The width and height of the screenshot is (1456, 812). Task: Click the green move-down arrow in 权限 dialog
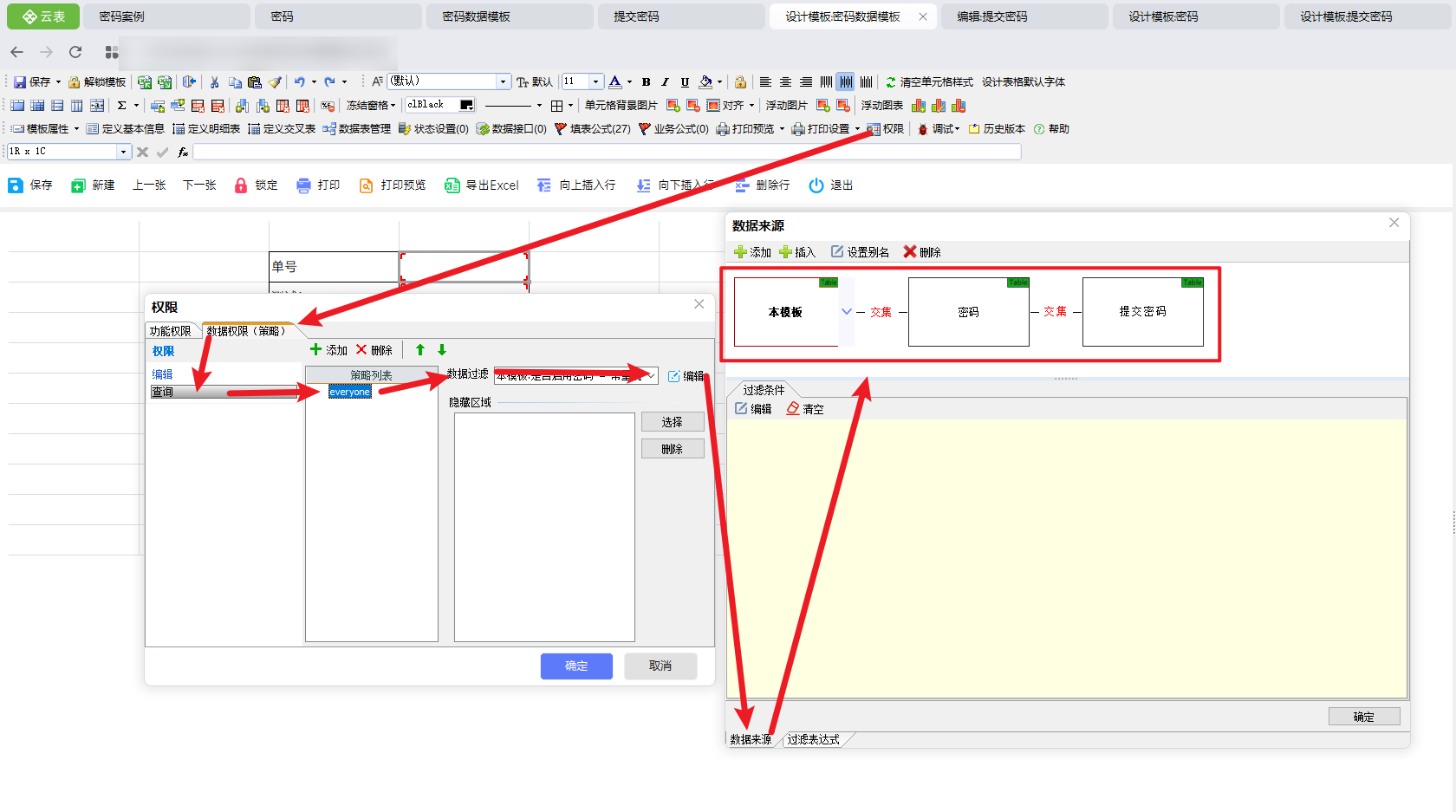coord(442,350)
